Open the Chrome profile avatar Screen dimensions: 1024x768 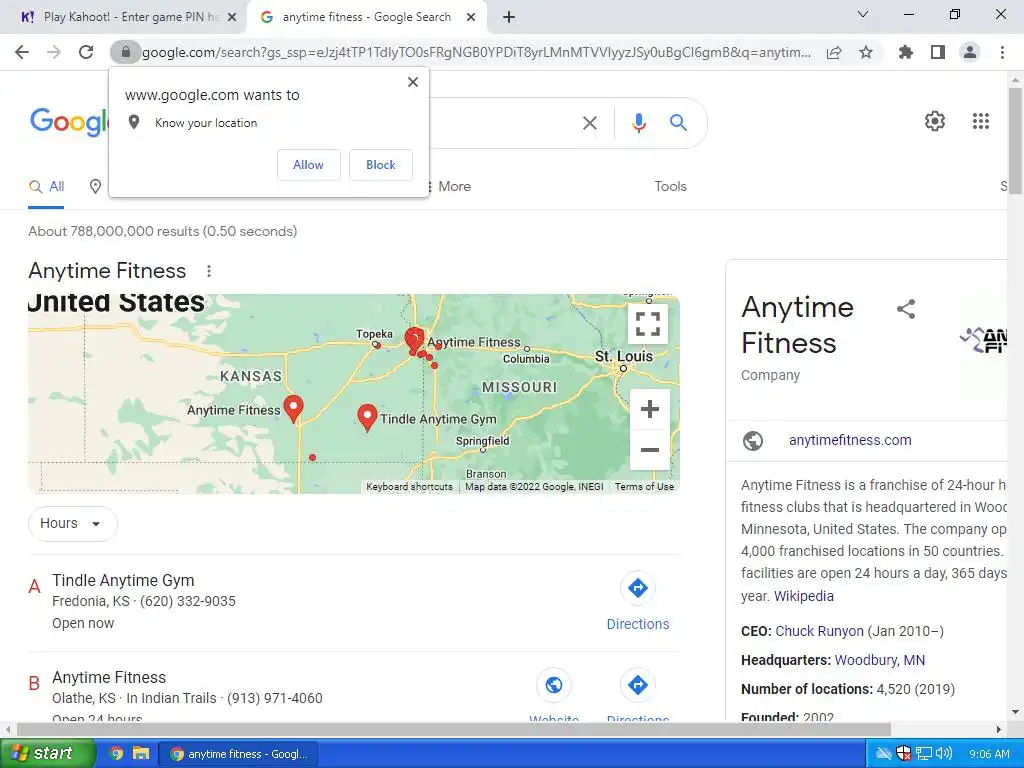[970, 52]
